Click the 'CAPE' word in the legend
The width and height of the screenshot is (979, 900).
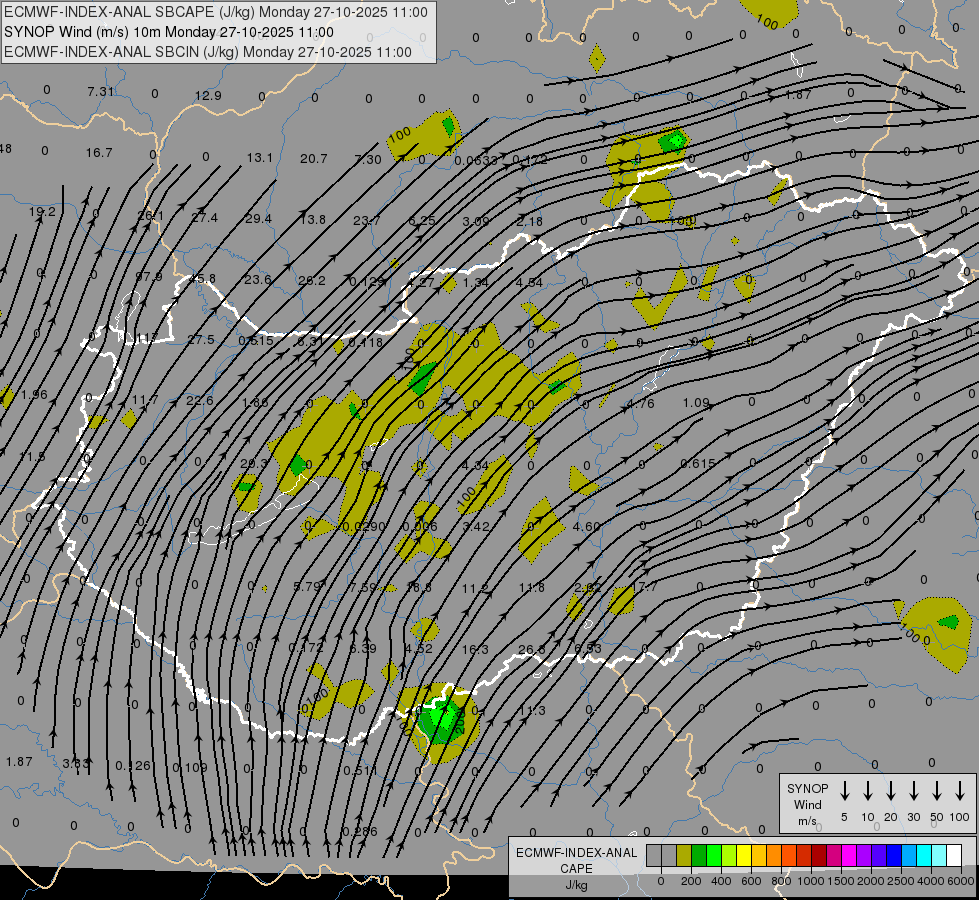tap(576, 869)
